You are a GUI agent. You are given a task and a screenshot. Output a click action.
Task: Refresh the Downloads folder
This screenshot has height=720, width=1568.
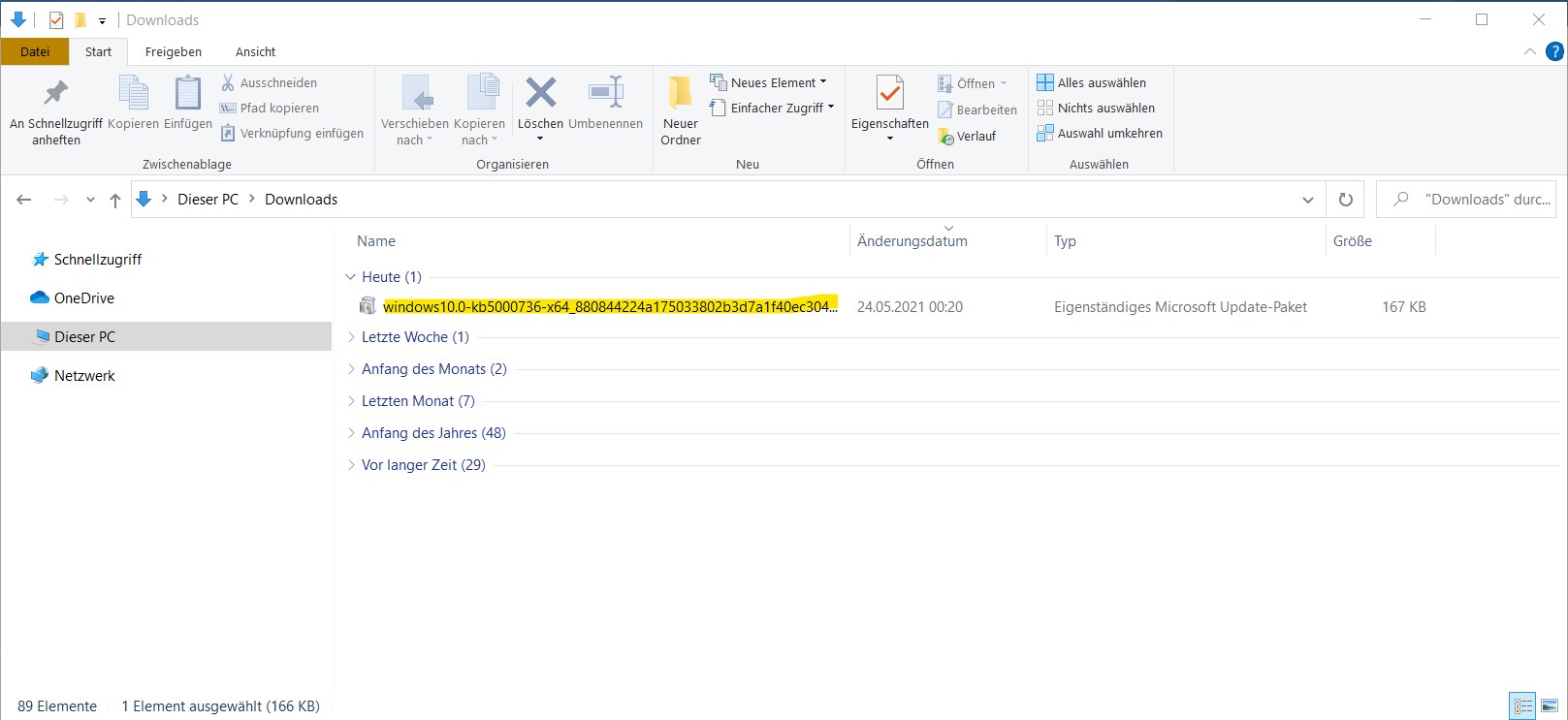point(1345,200)
